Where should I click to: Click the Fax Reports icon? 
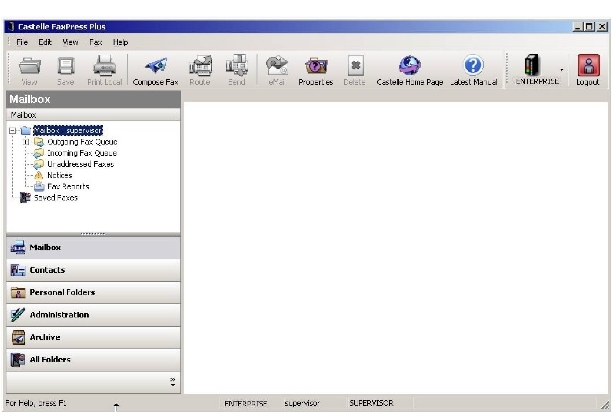tap(39, 186)
